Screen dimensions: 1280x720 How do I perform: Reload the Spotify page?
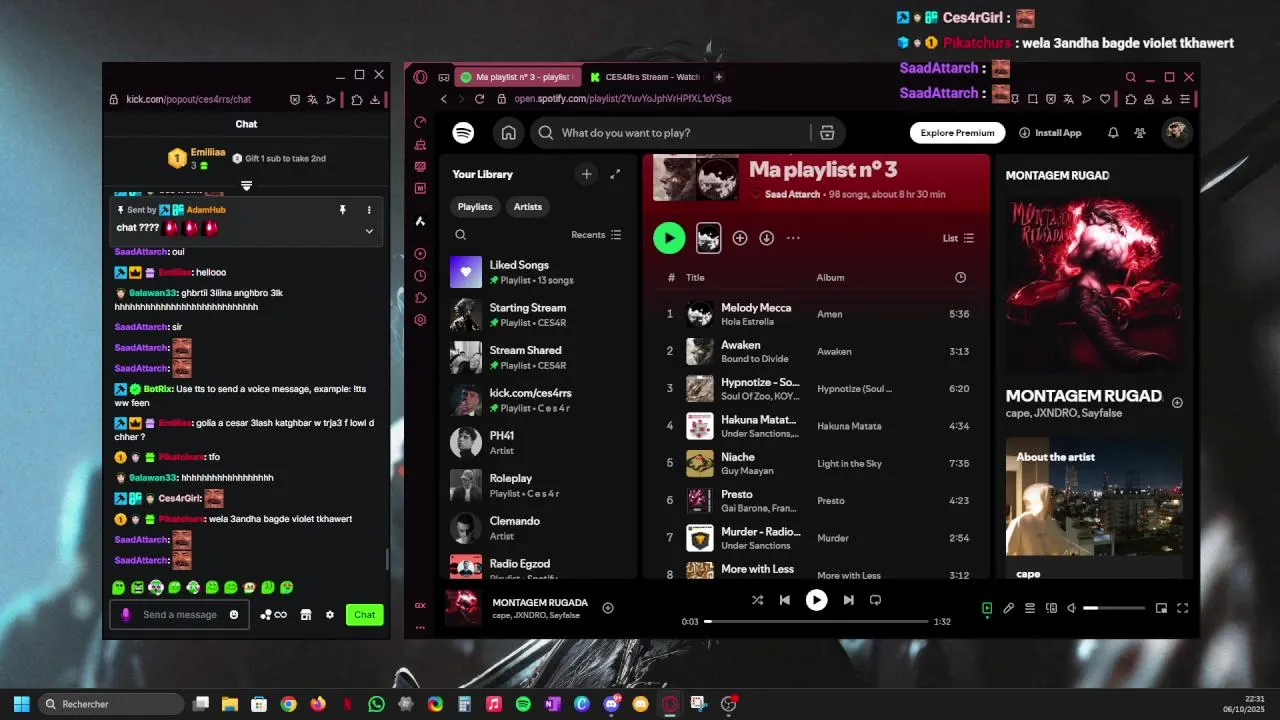pyautogui.click(x=479, y=99)
